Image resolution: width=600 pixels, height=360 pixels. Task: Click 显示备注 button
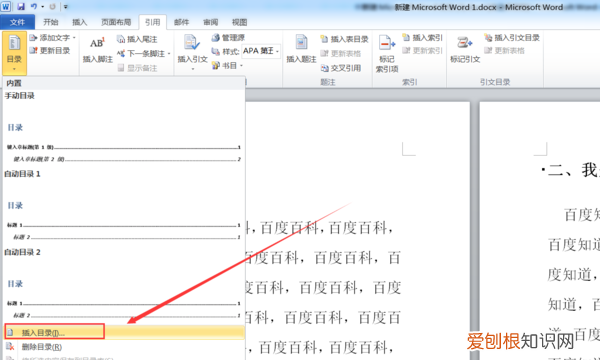(x=137, y=68)
